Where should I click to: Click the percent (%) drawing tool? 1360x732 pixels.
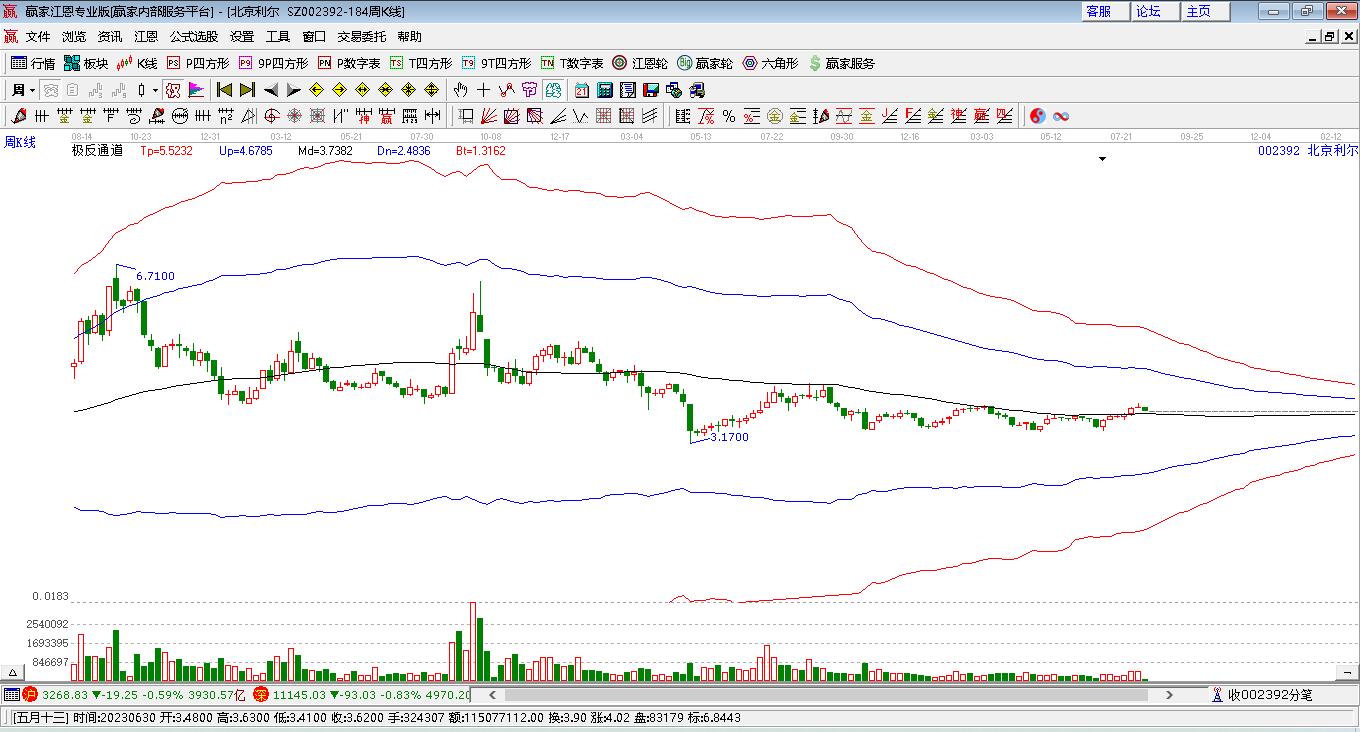tap(729, 116)
